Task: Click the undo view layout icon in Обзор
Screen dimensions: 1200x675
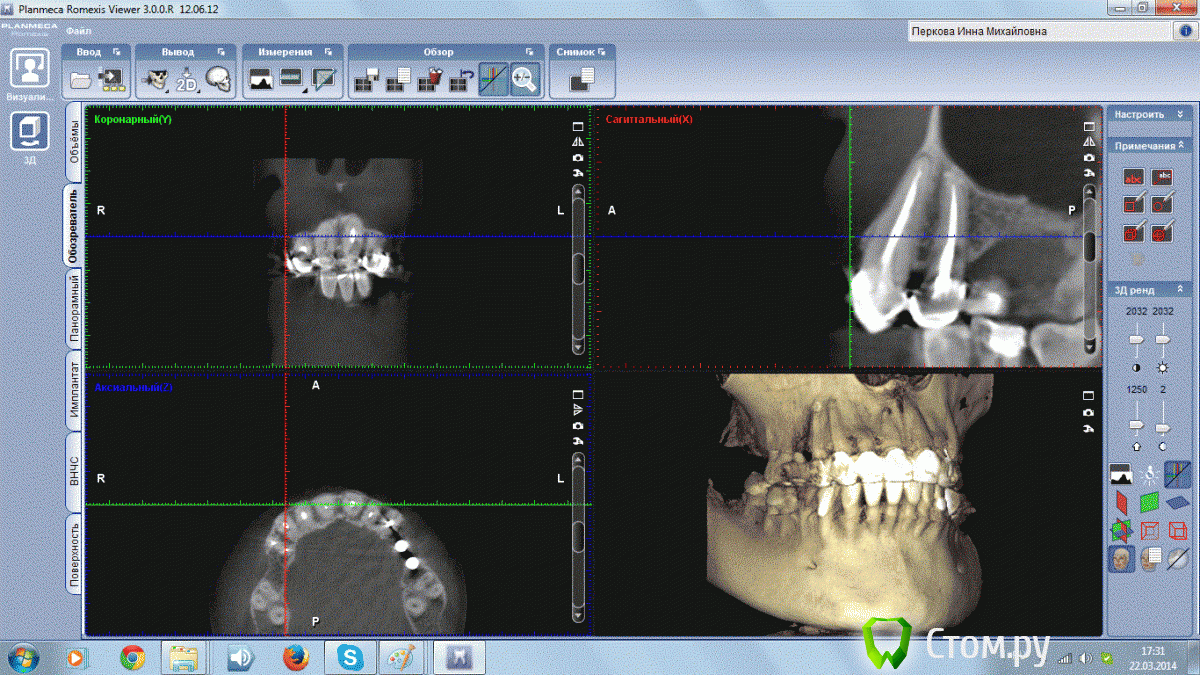Action: (x=462, y=79)
